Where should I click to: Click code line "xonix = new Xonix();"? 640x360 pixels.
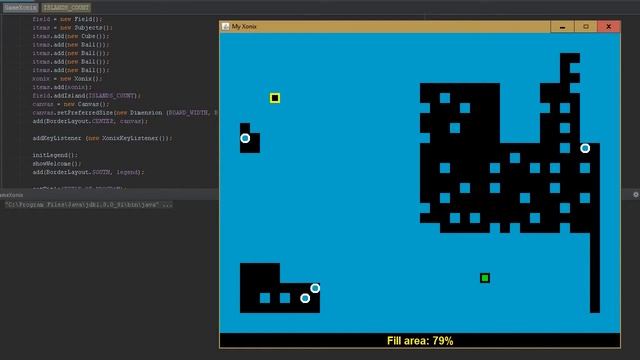pyautogui.click(x=67, y=79)
